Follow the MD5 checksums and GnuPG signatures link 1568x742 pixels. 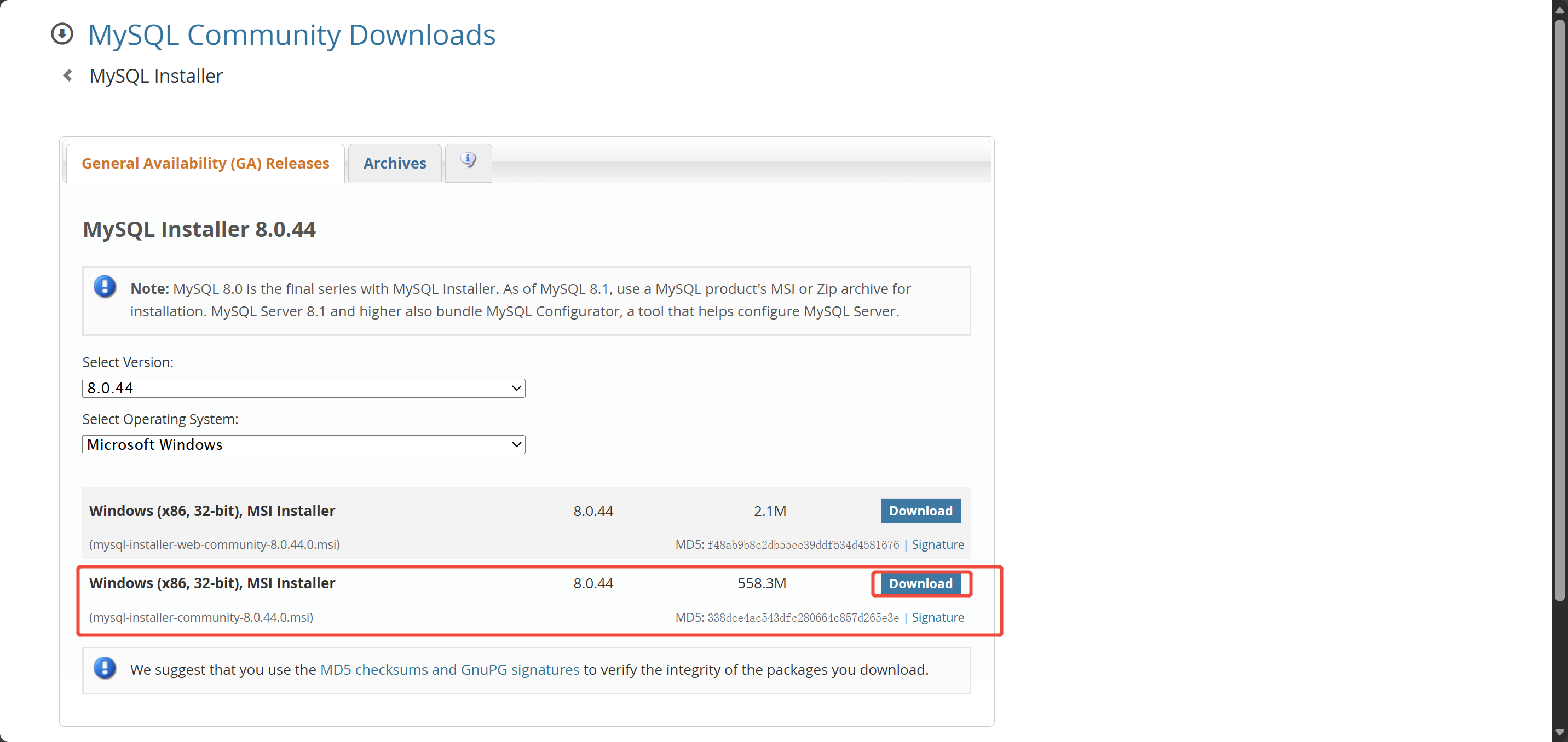point(449,670)
